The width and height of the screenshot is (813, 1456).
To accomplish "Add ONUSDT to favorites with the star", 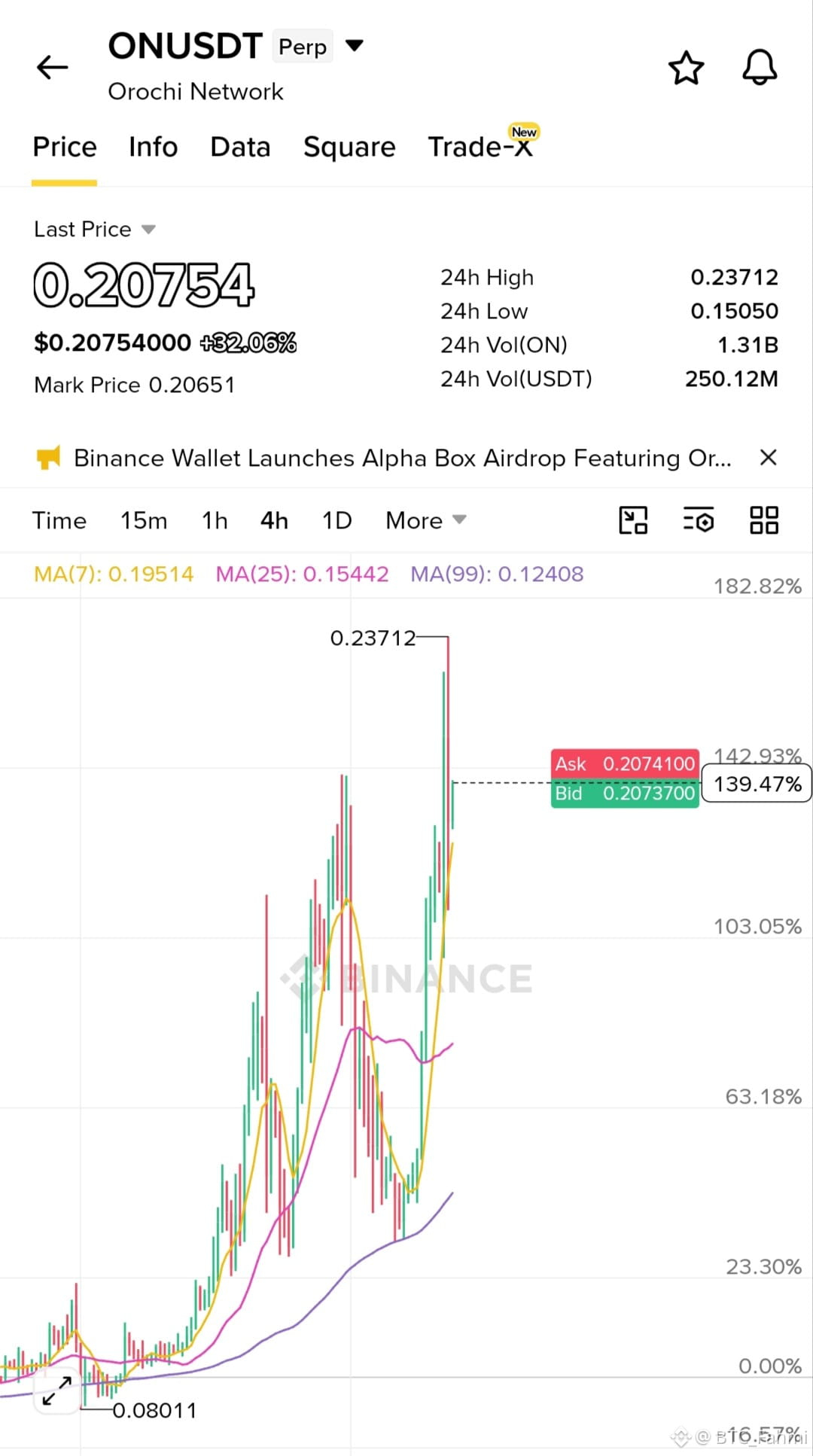I will [x=686, y=68].
